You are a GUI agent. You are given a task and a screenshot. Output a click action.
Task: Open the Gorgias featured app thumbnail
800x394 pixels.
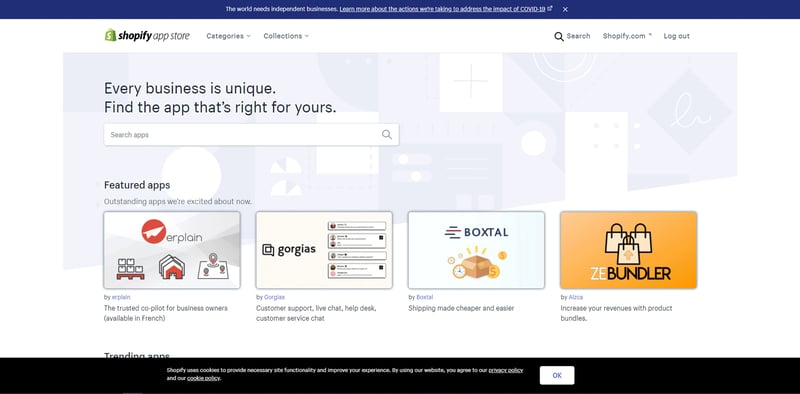(324, 250)
